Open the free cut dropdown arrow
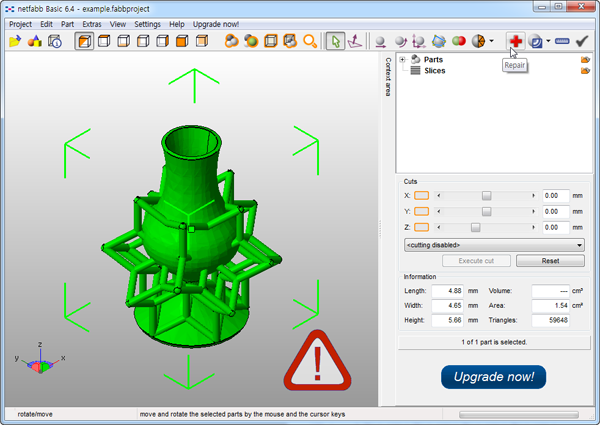 [492, 41]
